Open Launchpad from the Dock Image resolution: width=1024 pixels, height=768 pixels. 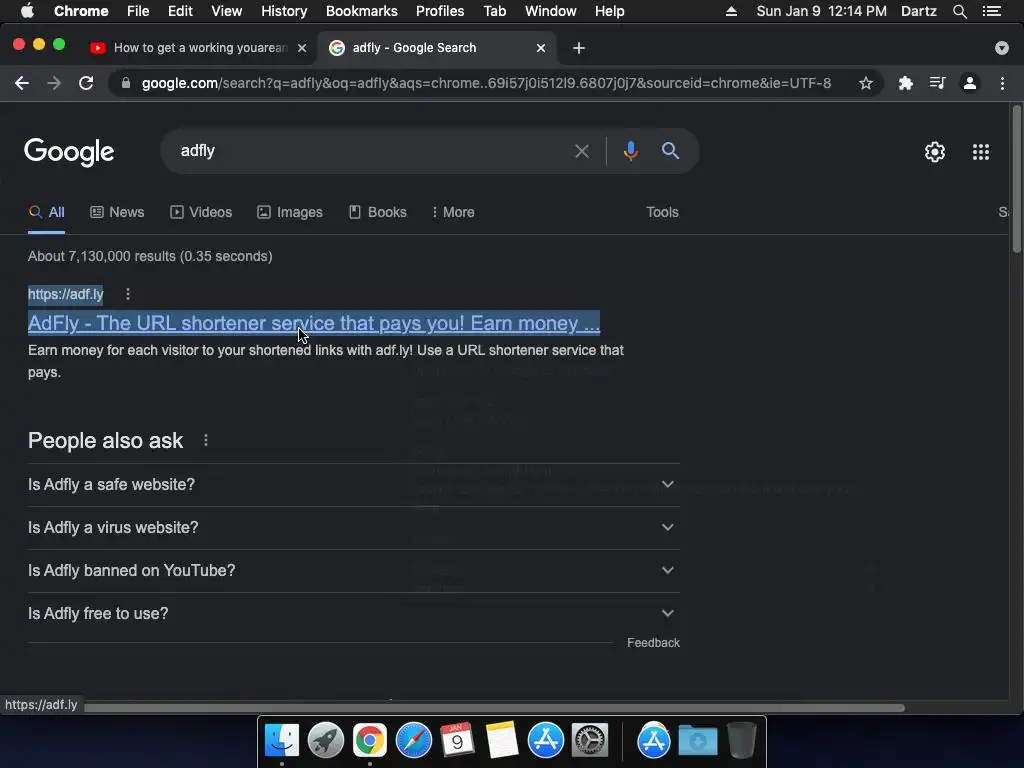coord(325,741)
